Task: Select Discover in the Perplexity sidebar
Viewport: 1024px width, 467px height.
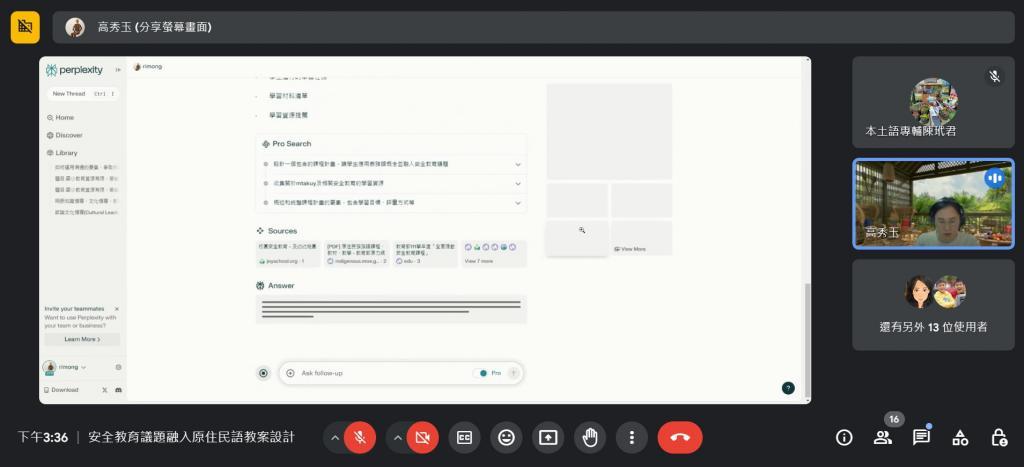Action: pyautogui.click(x=69, y=135)
